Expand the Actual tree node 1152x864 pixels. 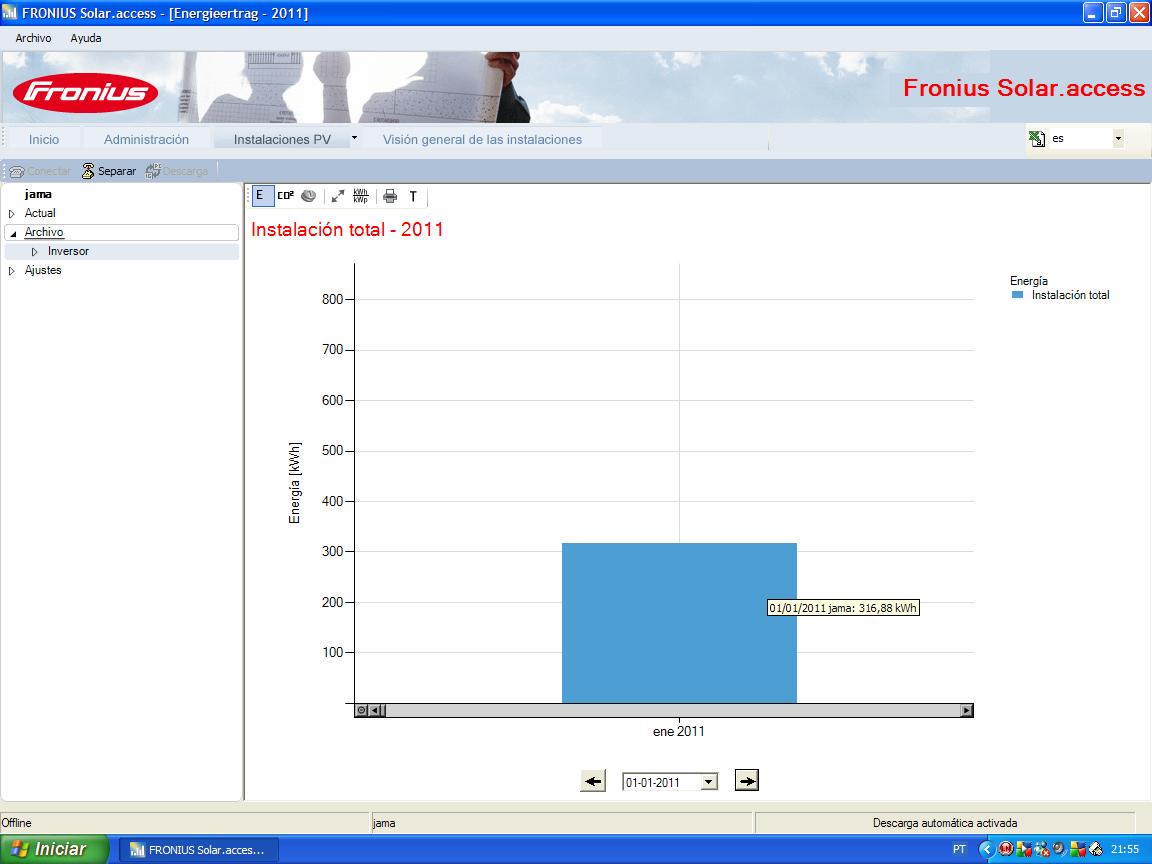[x=12, y=214]
